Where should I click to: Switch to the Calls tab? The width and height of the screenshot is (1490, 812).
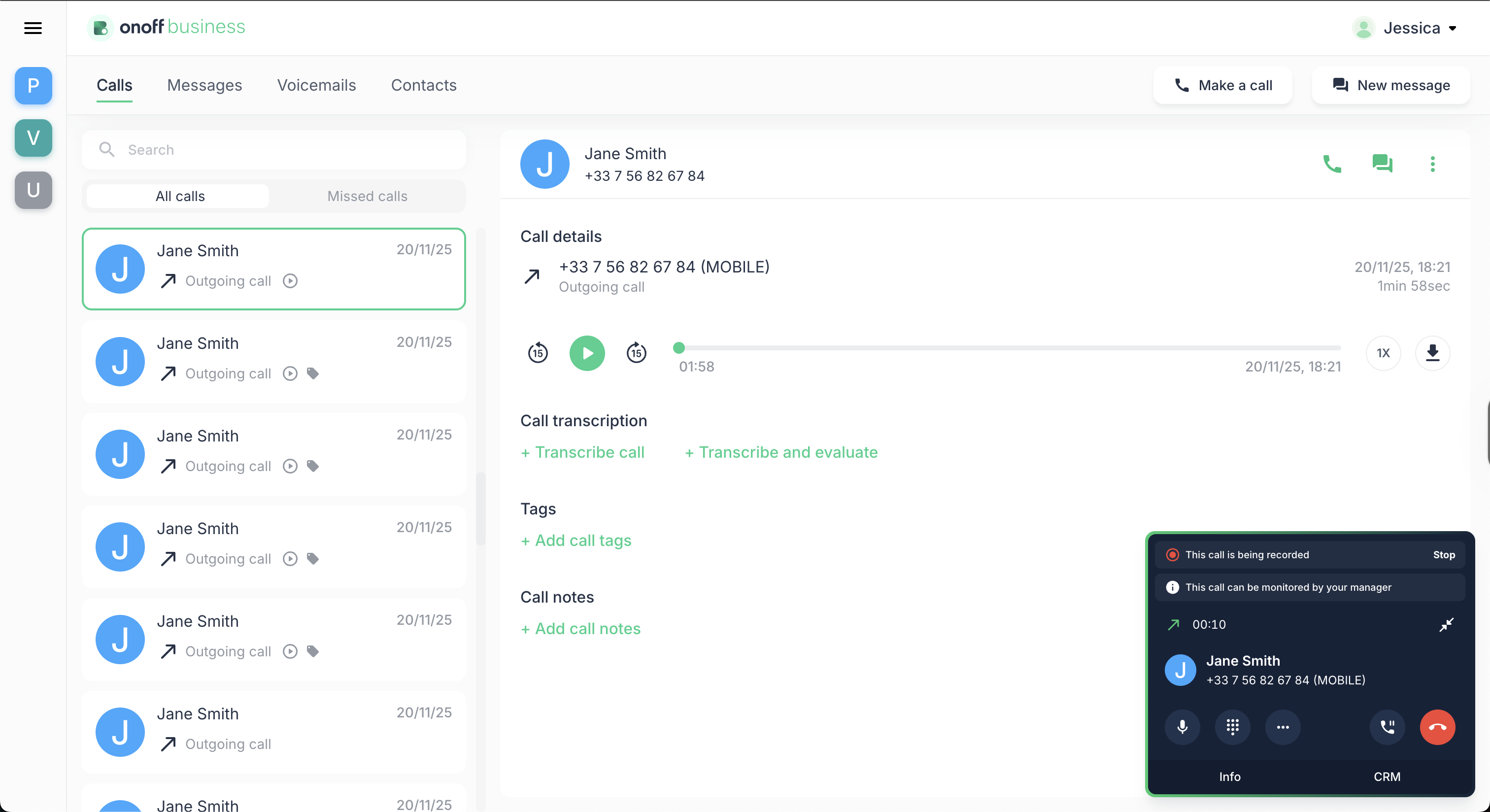click(x=114, y=85)
